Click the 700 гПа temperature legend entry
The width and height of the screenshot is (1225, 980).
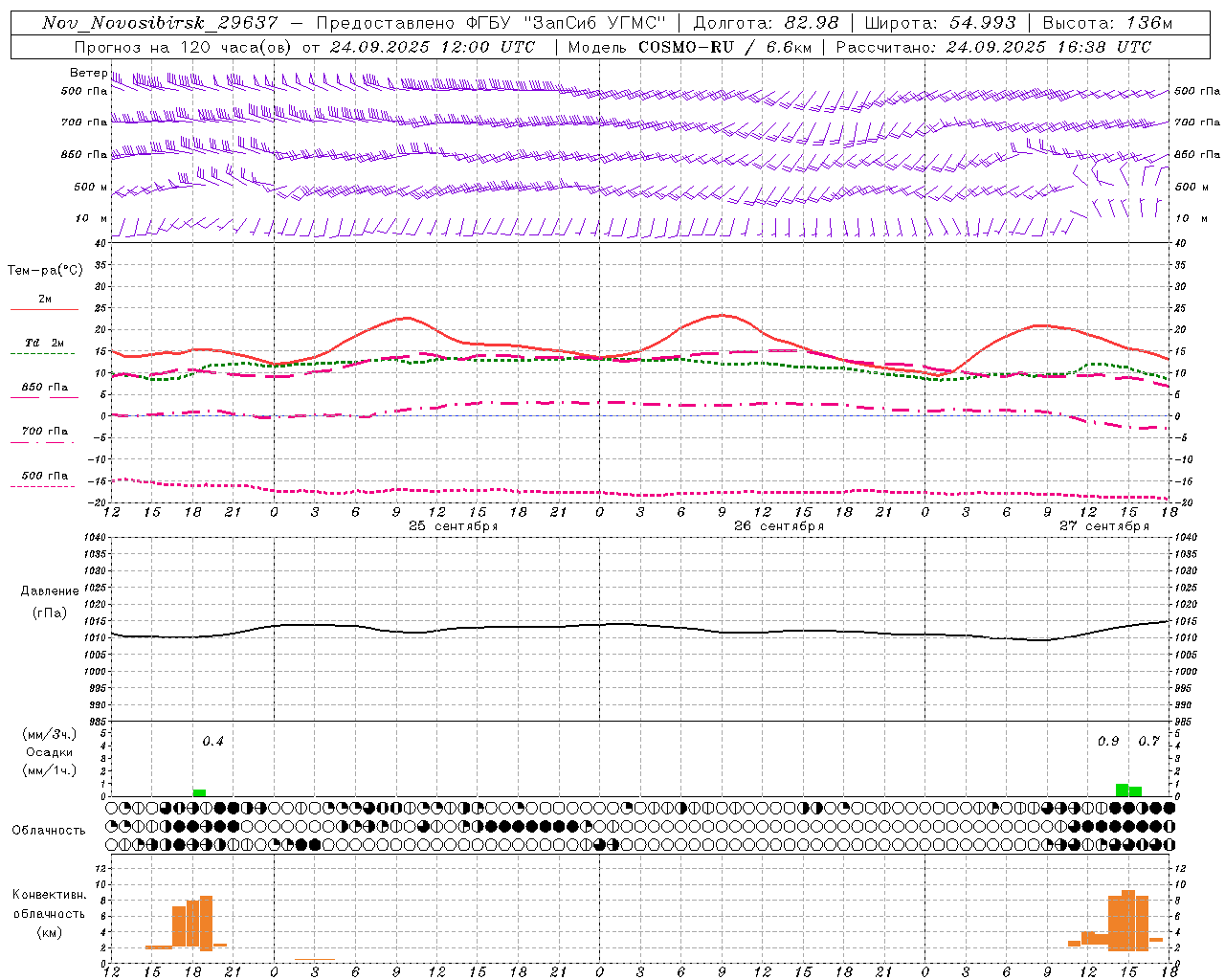point(44,432)
